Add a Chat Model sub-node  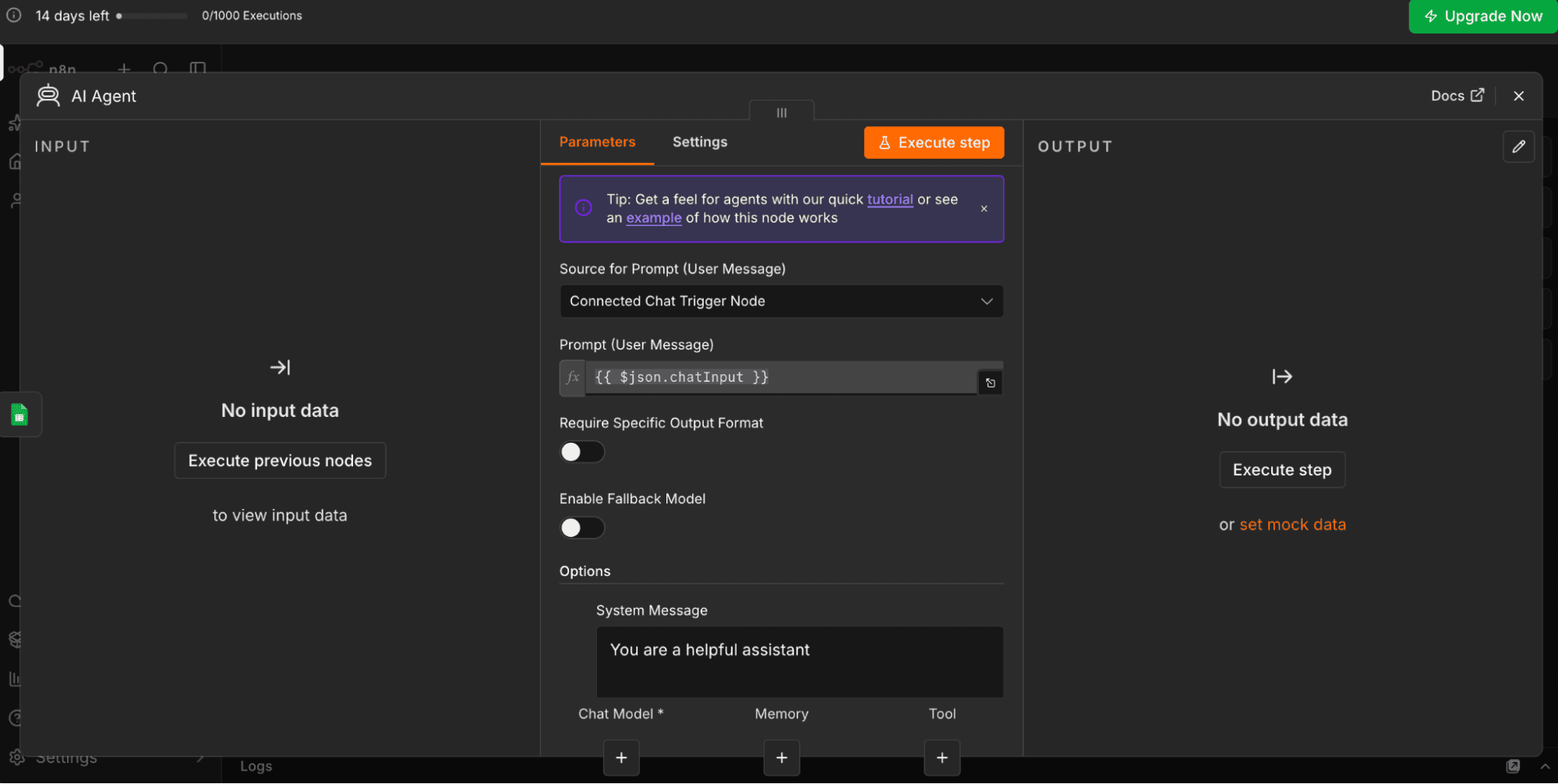(x=621, y=758)
